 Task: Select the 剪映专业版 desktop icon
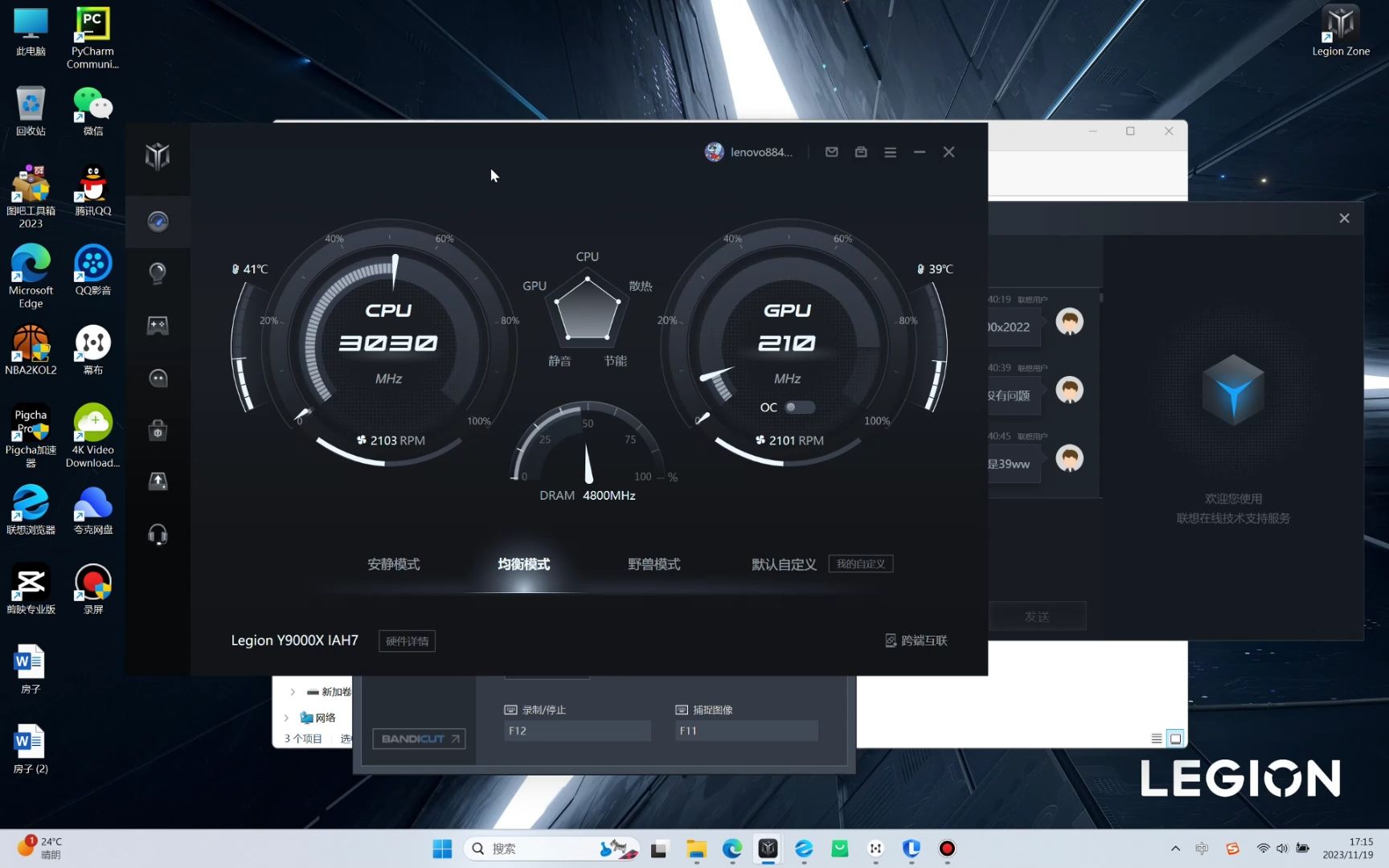click(x=31, y=589)
